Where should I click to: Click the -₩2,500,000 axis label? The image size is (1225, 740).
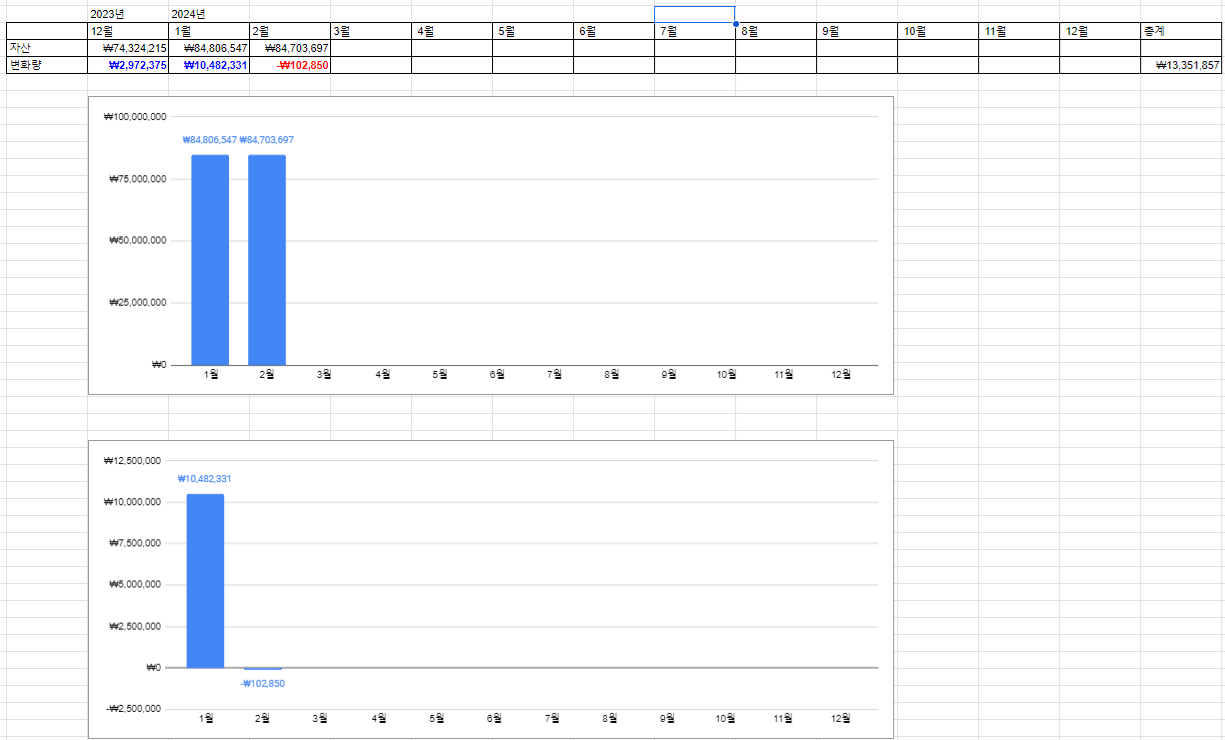(135, 709)
